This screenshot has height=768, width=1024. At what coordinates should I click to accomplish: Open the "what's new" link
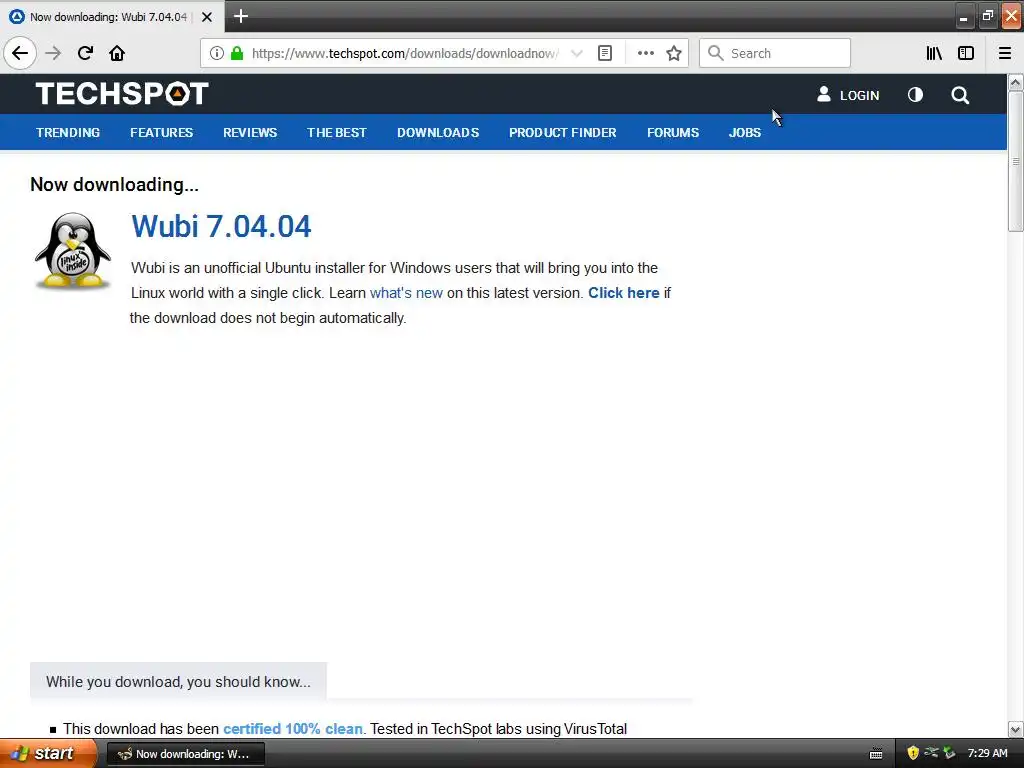coord(406,293)
